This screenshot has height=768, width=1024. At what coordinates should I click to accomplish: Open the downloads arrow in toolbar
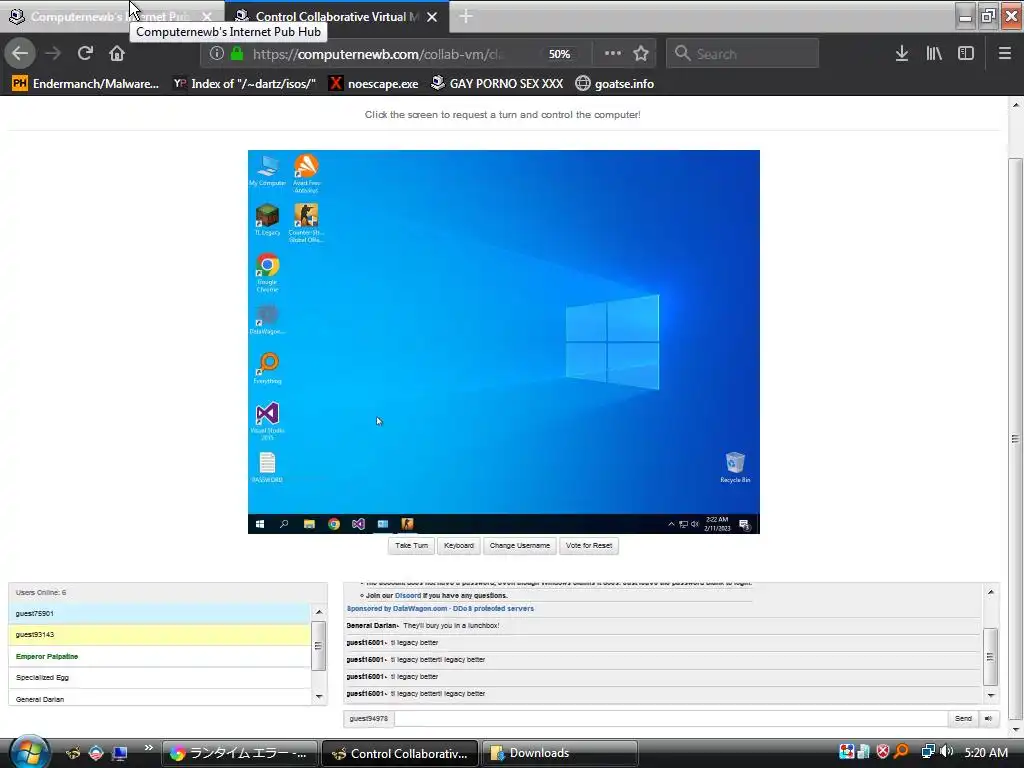pyautogui.click(x=901, y=54)
